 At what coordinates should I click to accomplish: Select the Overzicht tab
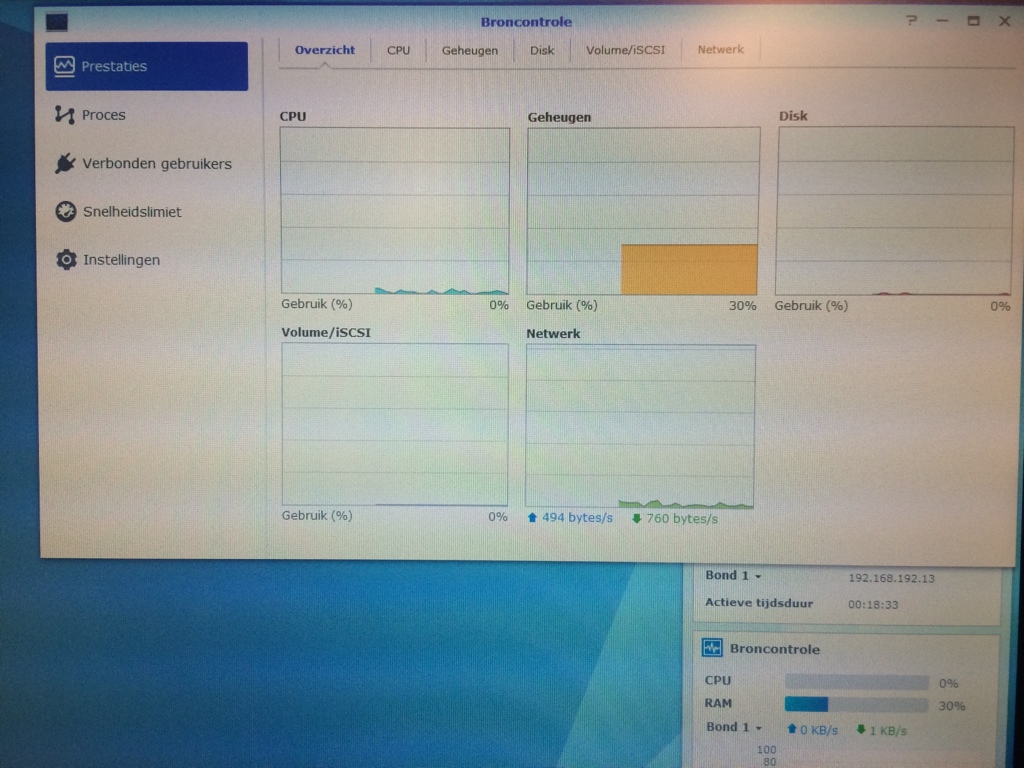[x=325, y=50]
